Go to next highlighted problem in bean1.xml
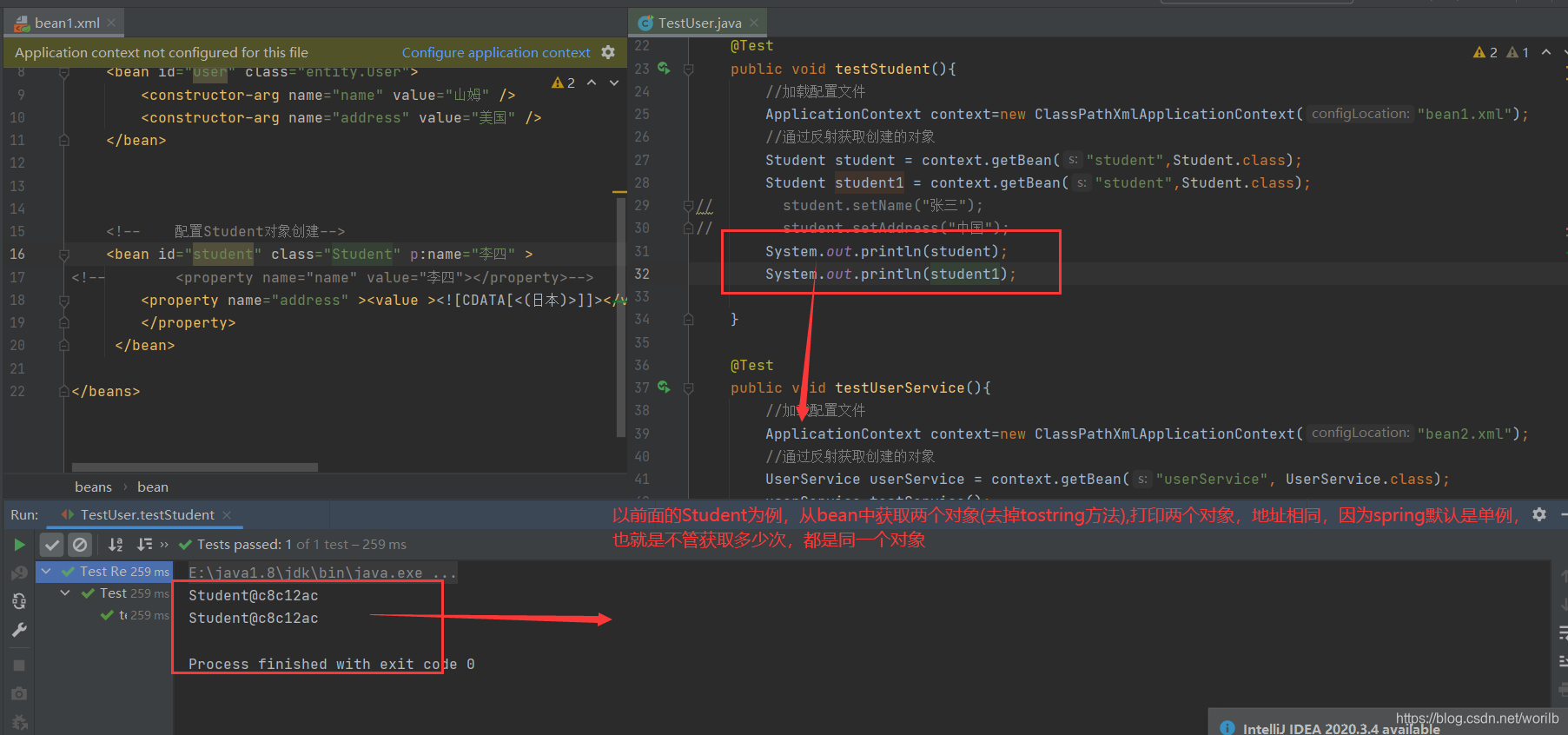 pyautogui.click(x=614, y=83)
